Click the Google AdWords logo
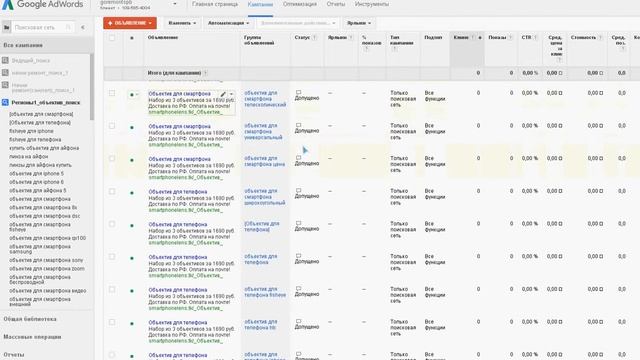 coord(42,4)
